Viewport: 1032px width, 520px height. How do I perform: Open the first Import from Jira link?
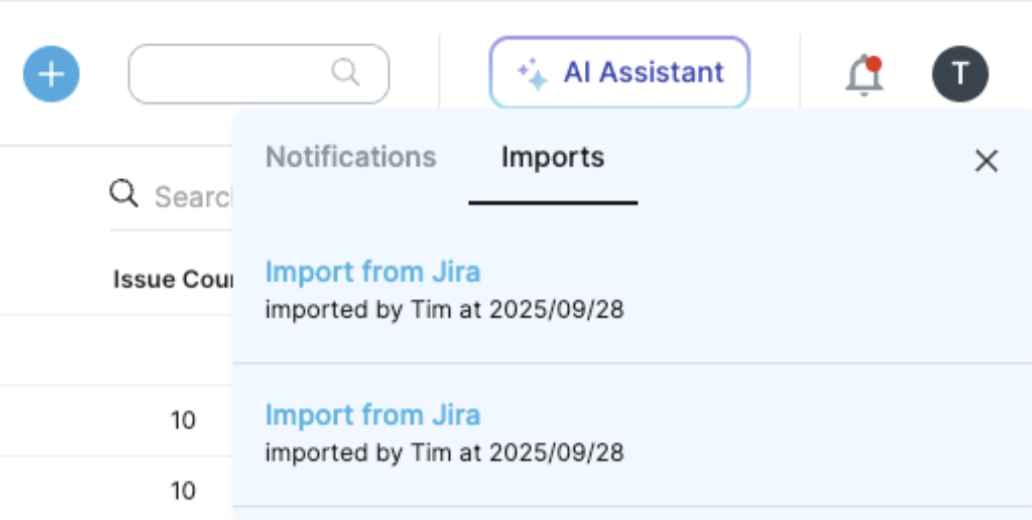(373, 271)
